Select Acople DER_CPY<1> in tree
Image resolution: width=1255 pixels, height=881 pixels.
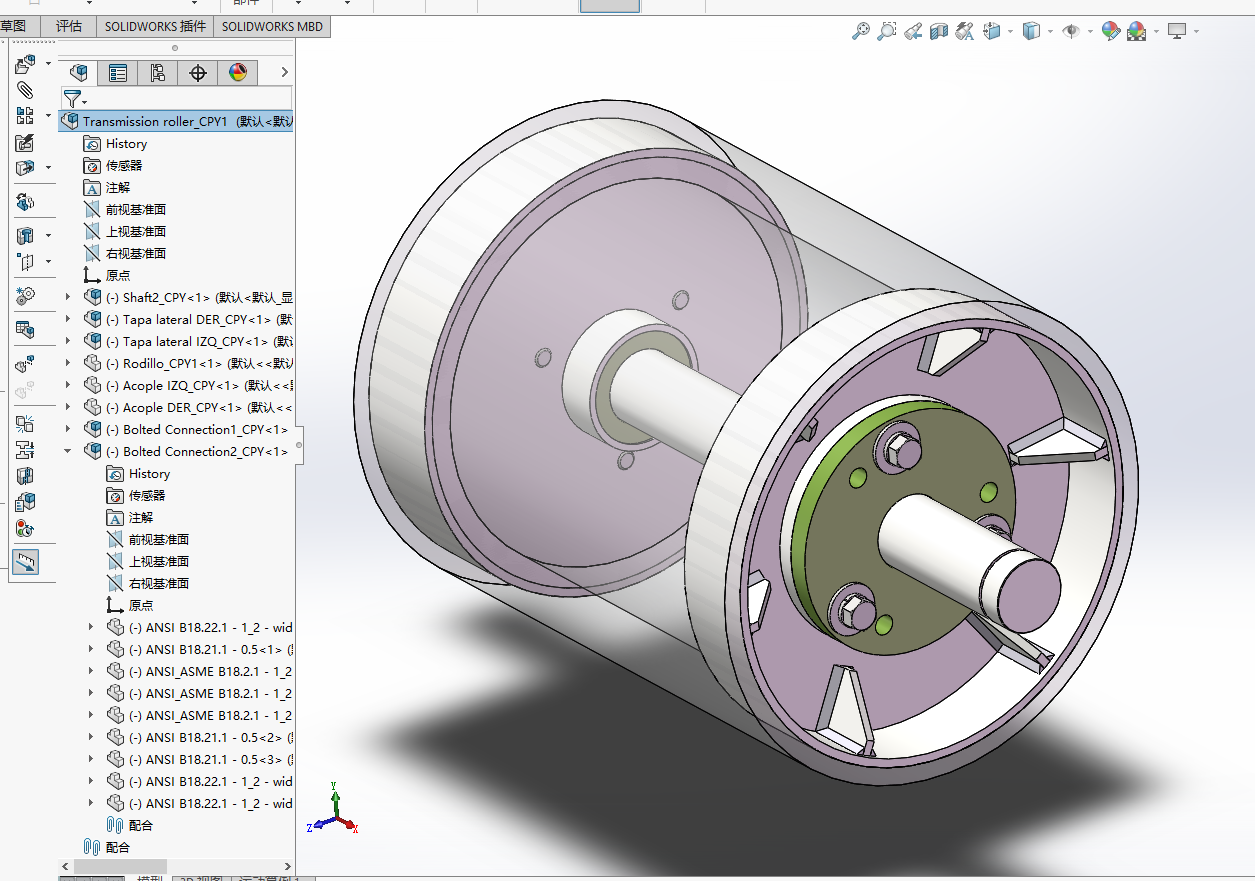[x=188, y=407]
